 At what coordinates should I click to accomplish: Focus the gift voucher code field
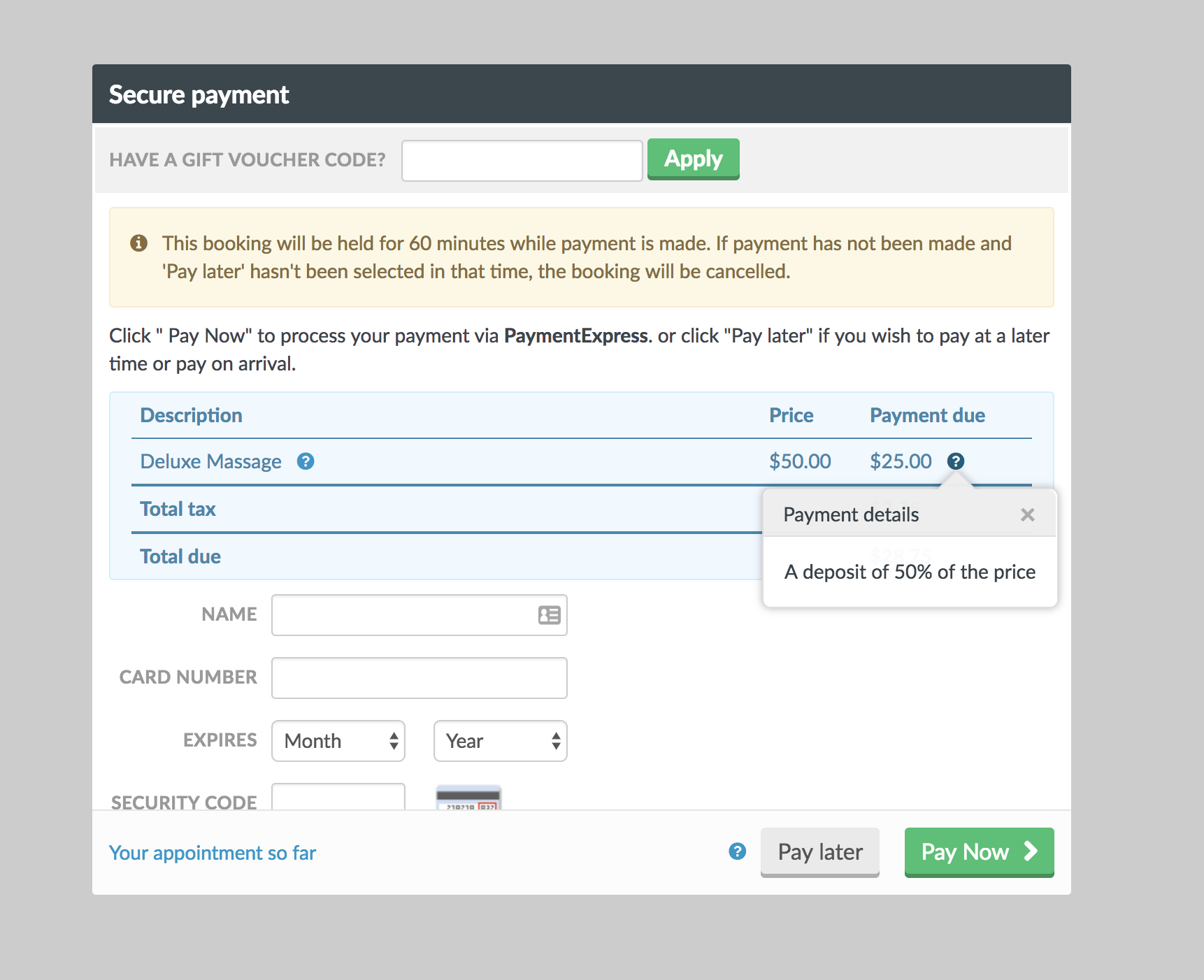[x=522, y=161]
